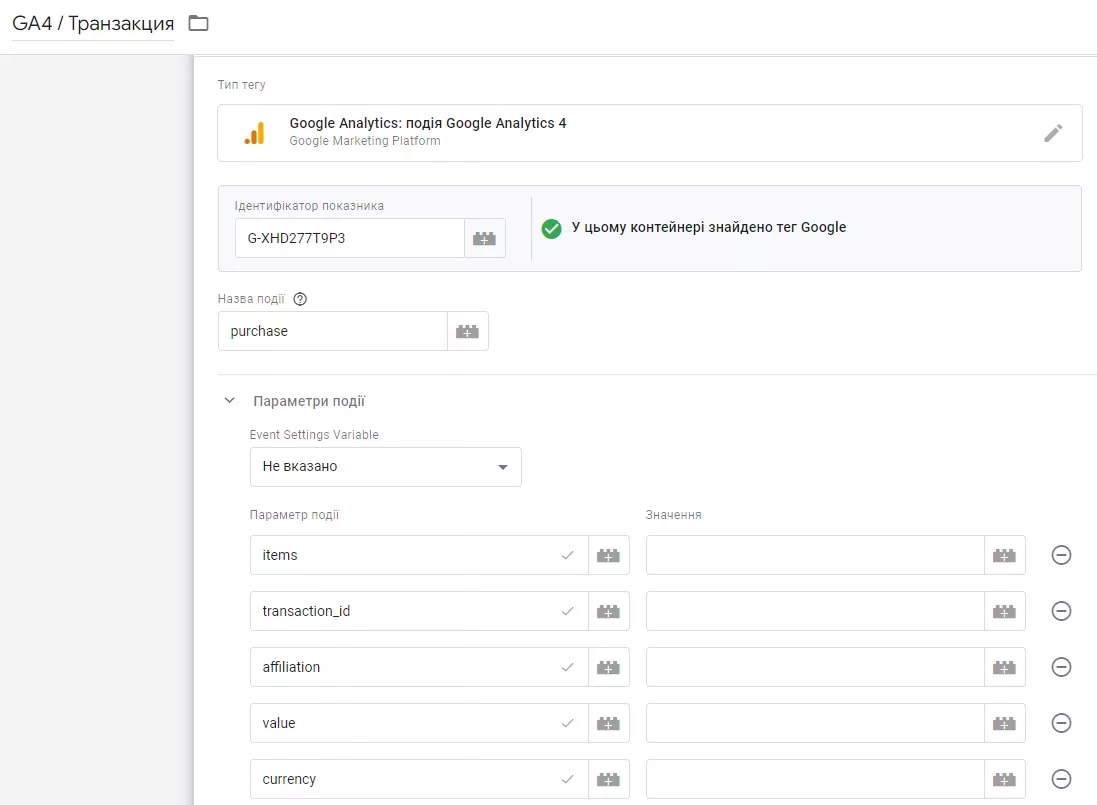Open the Event Settings Variable dropdown
The width and height of the screenshot is (1097, 805).
tap(385, 466)
